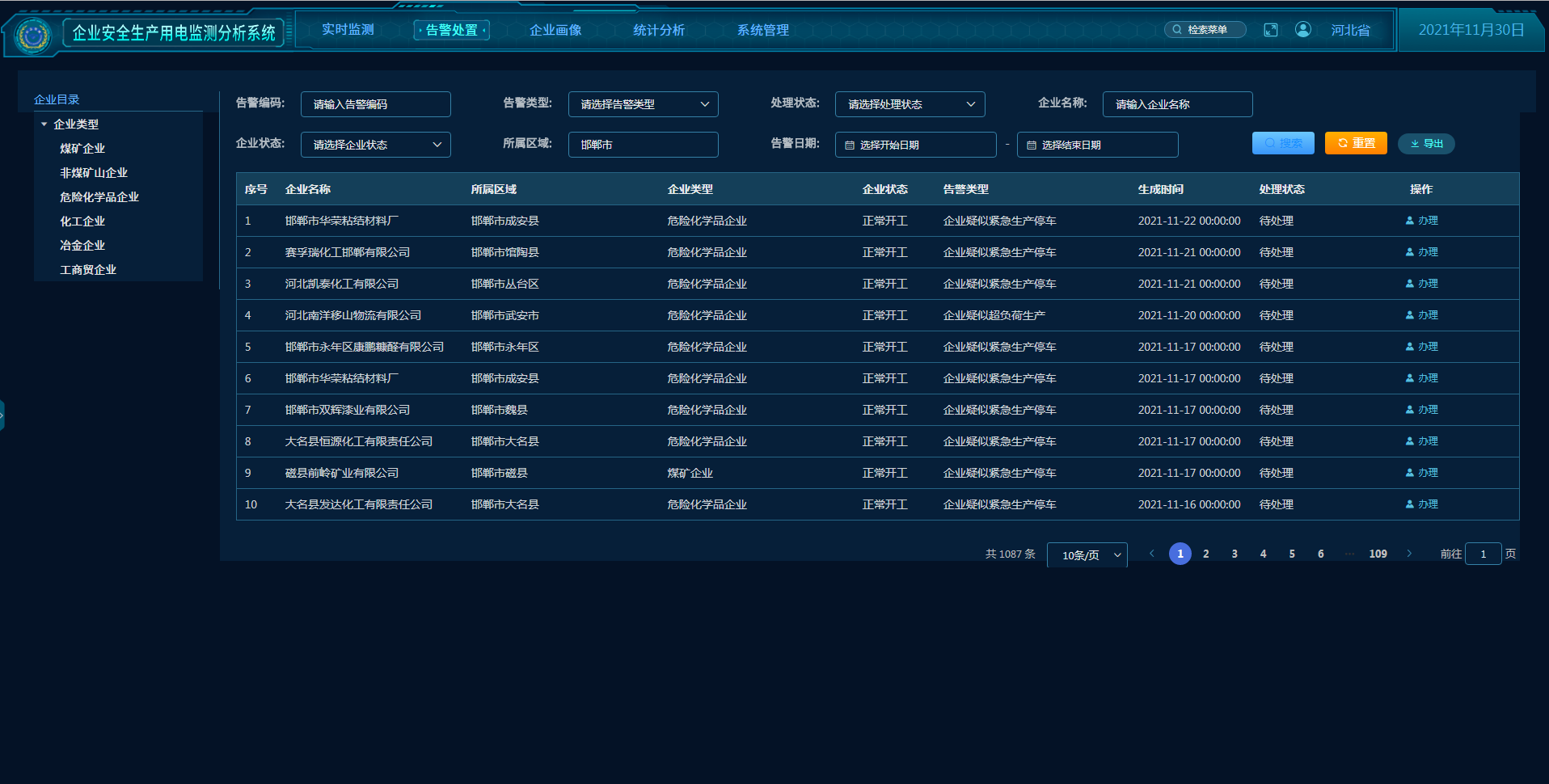Click the 导出 export button
Image resolution: width=1549 pixels, height=784 pixels.
(x=1426, y=144)
